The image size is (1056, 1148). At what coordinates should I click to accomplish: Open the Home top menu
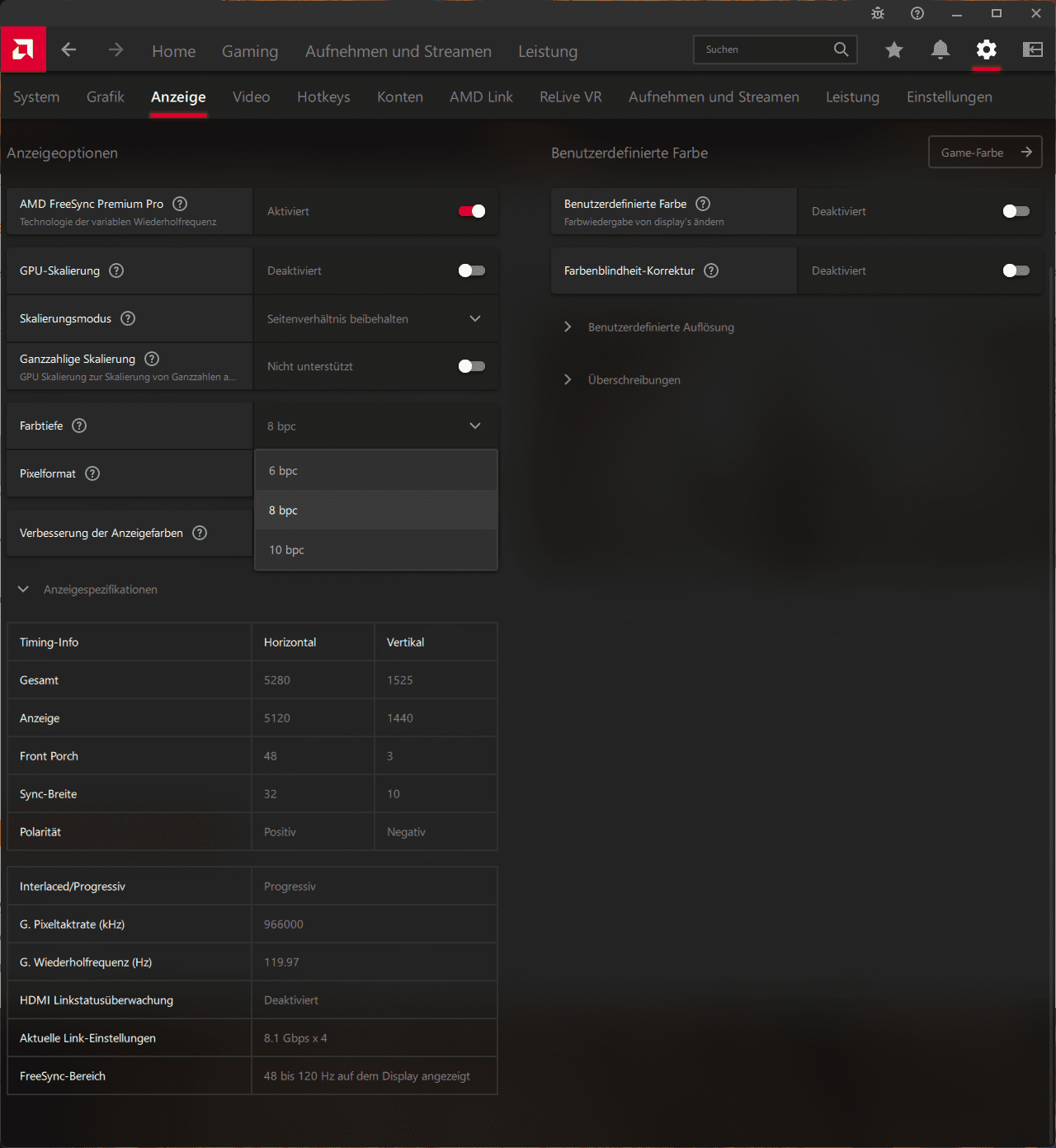click(173, 51)
